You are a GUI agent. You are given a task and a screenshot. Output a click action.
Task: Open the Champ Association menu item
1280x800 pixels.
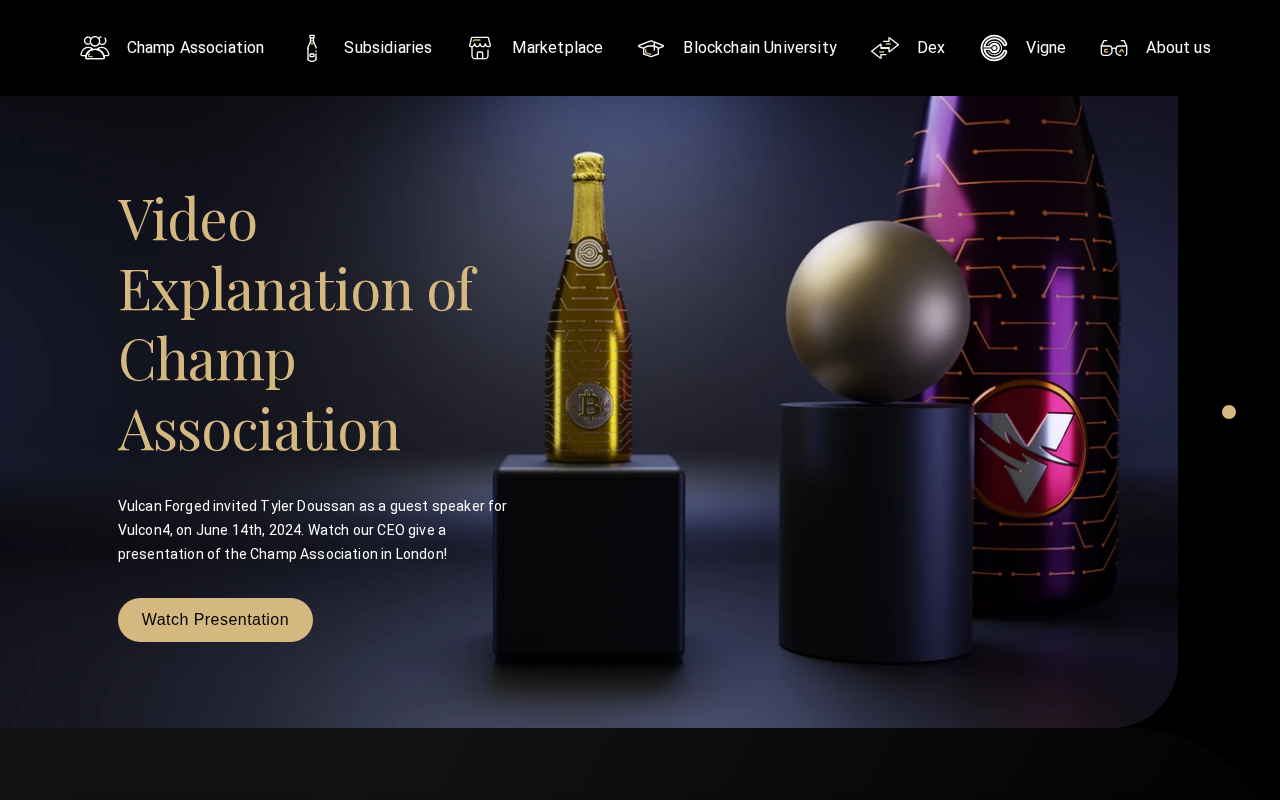[195, 48]
